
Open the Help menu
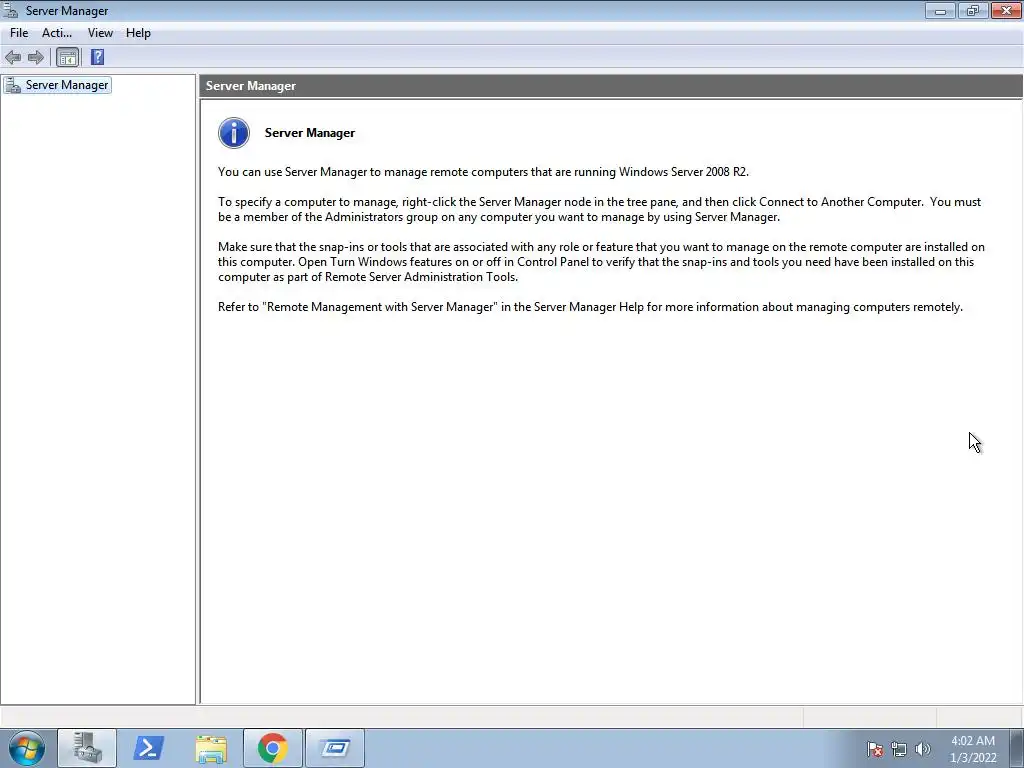pos(138,33)
